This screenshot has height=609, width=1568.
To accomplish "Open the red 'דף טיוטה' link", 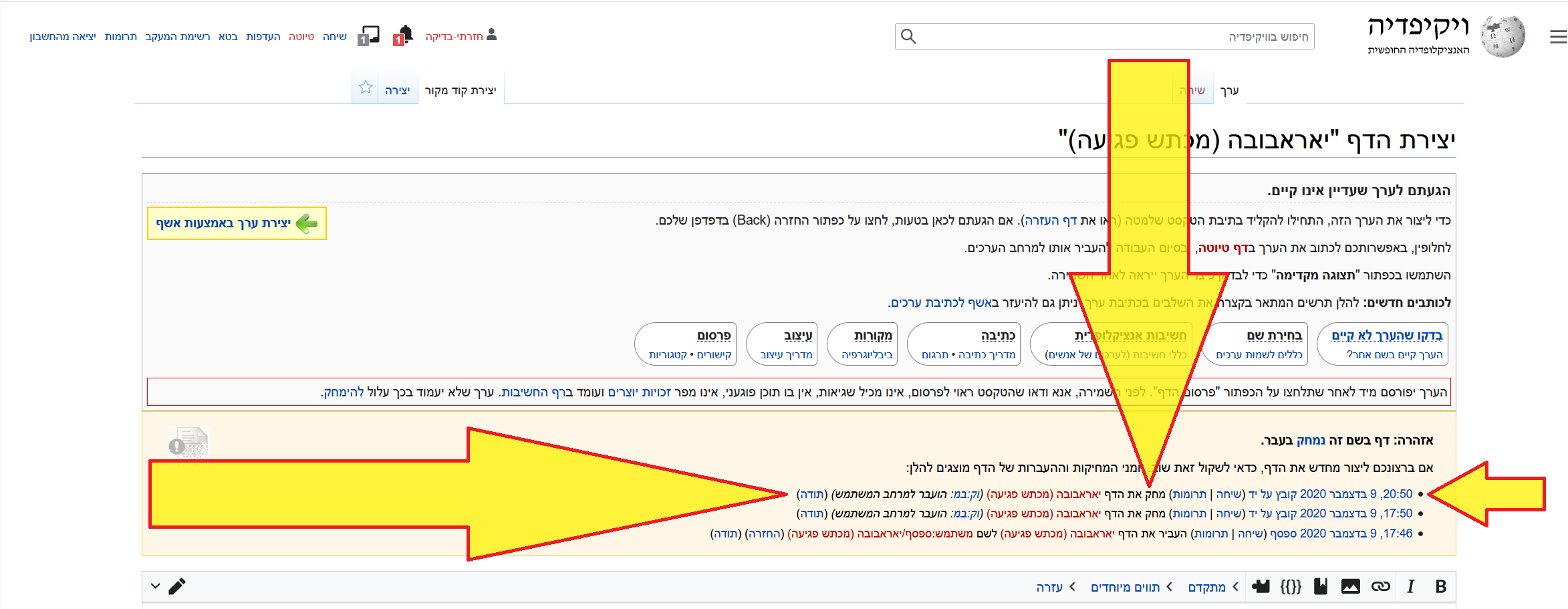I will pyautogui.click(x=1222, y=248).
